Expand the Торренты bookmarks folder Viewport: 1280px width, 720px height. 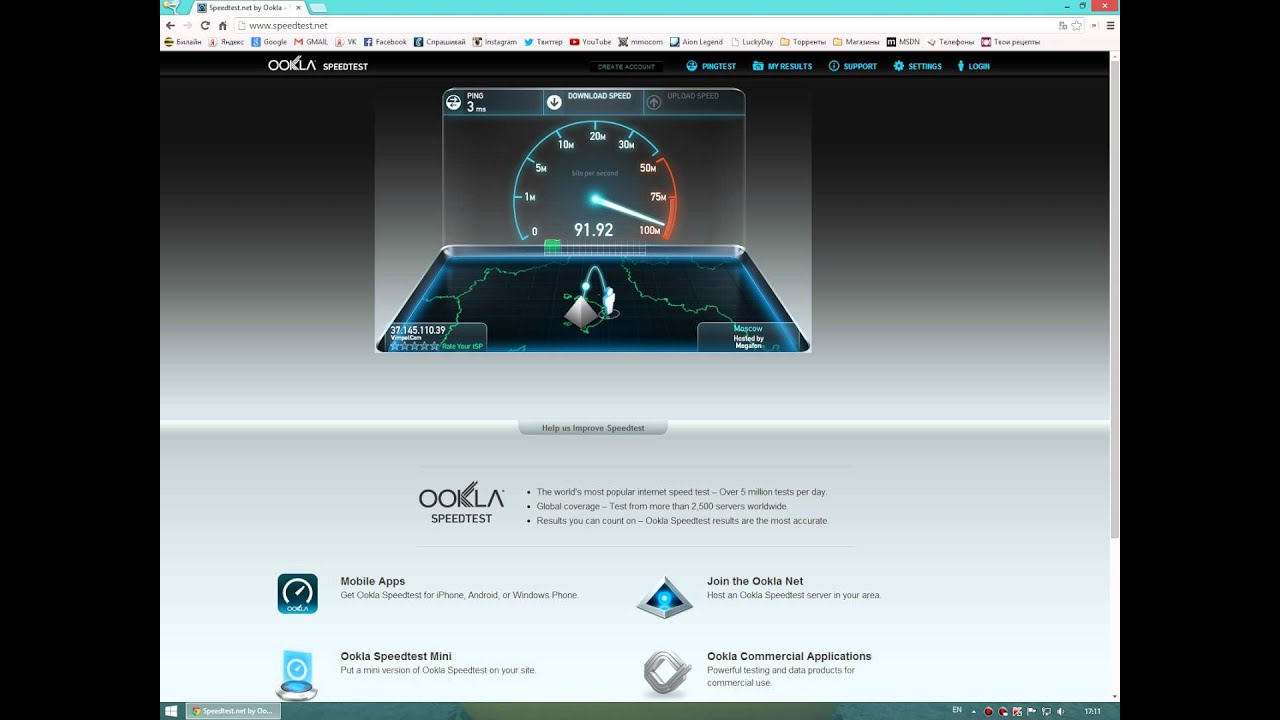(x=803, y=42)
